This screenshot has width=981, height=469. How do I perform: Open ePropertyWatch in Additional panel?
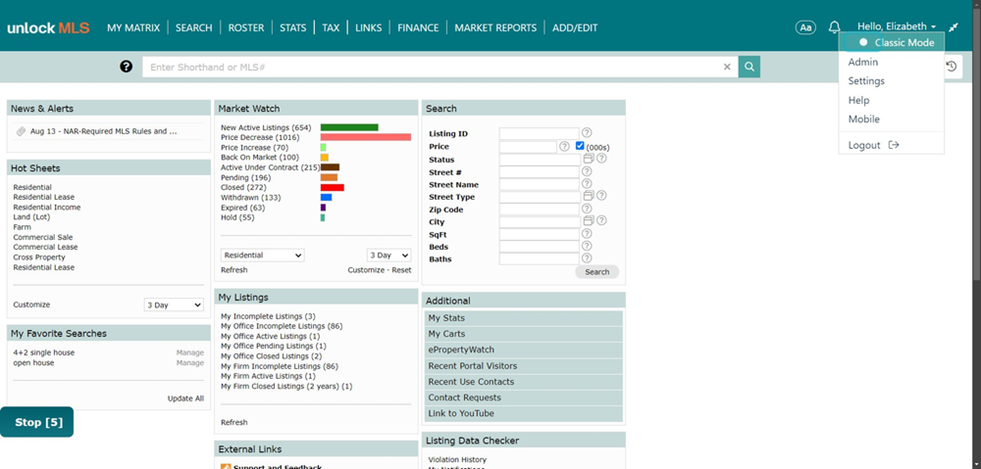(x=524, y=350)
